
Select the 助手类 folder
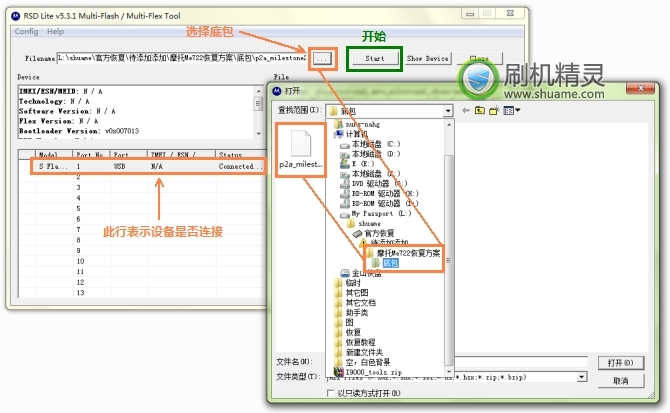pos(352,312)
